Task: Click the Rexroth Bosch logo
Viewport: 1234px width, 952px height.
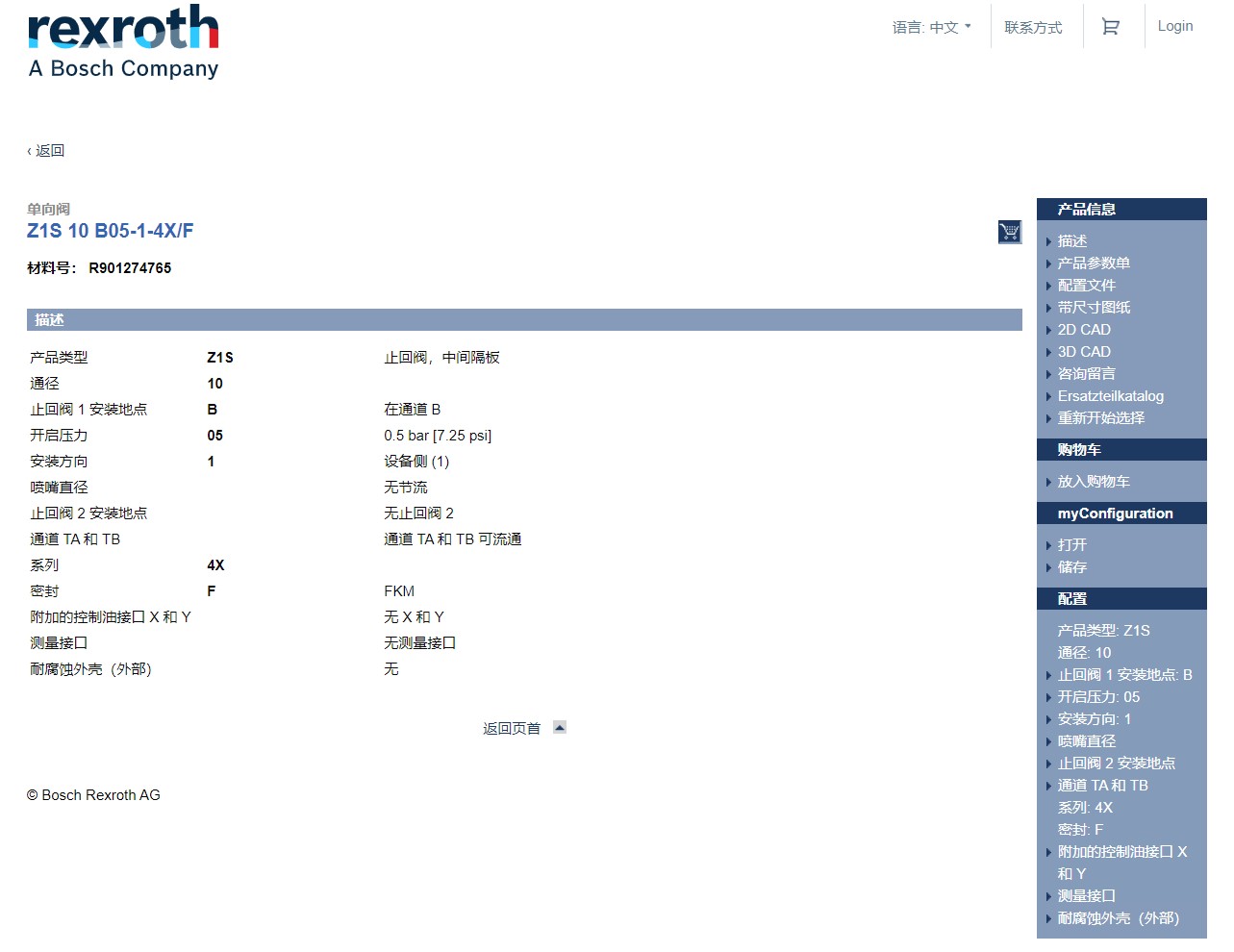Action: (x=123, y=42)
